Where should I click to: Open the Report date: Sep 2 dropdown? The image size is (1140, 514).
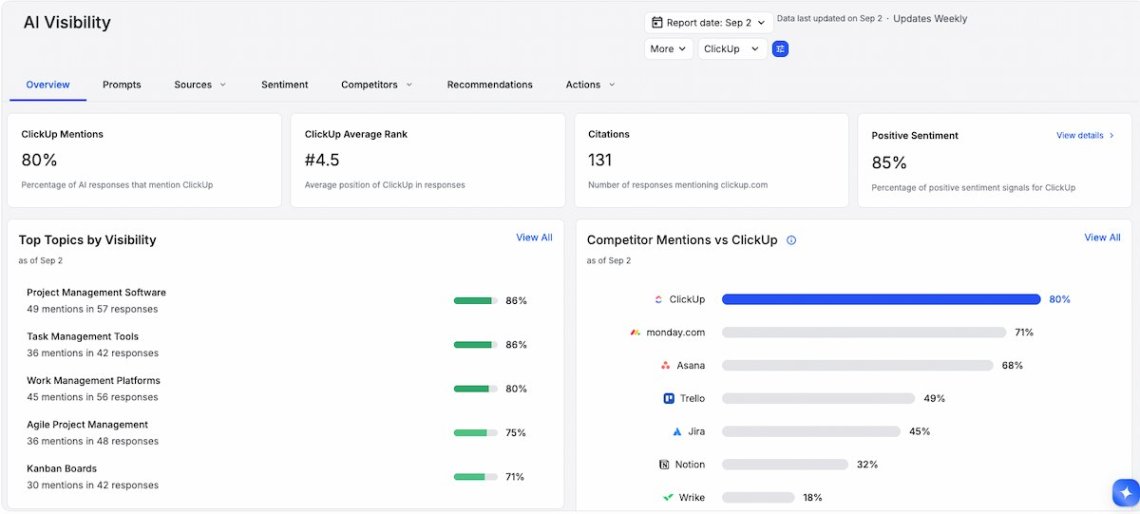click(x=708, y=23)
